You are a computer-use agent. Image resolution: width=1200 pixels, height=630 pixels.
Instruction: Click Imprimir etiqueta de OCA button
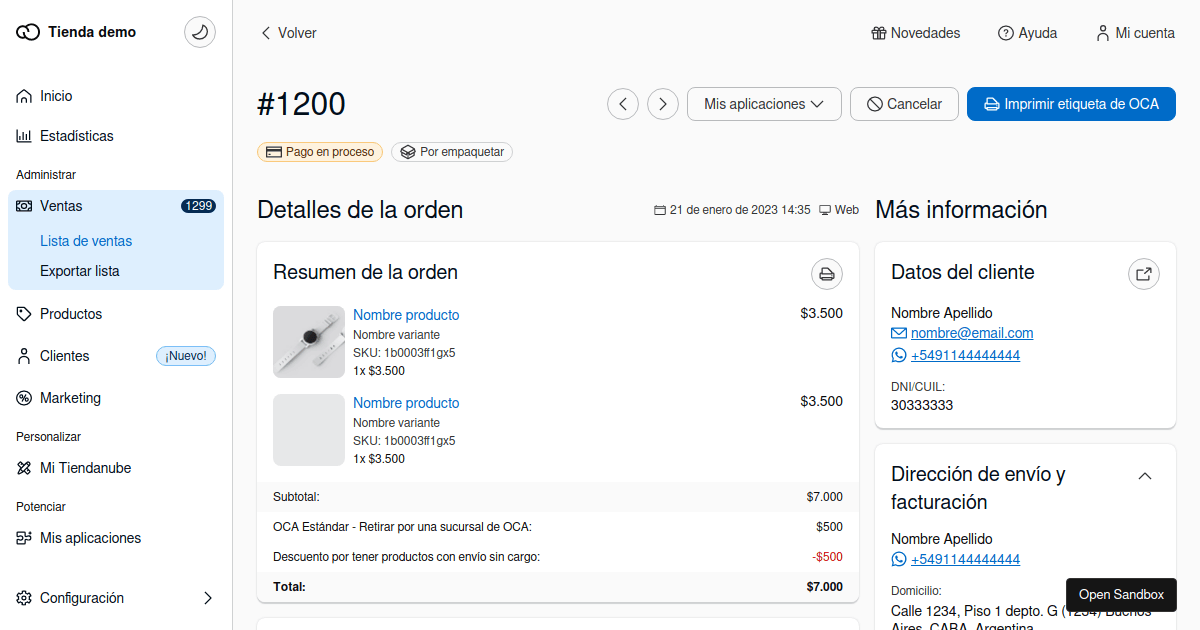[x=1071, y=104]
